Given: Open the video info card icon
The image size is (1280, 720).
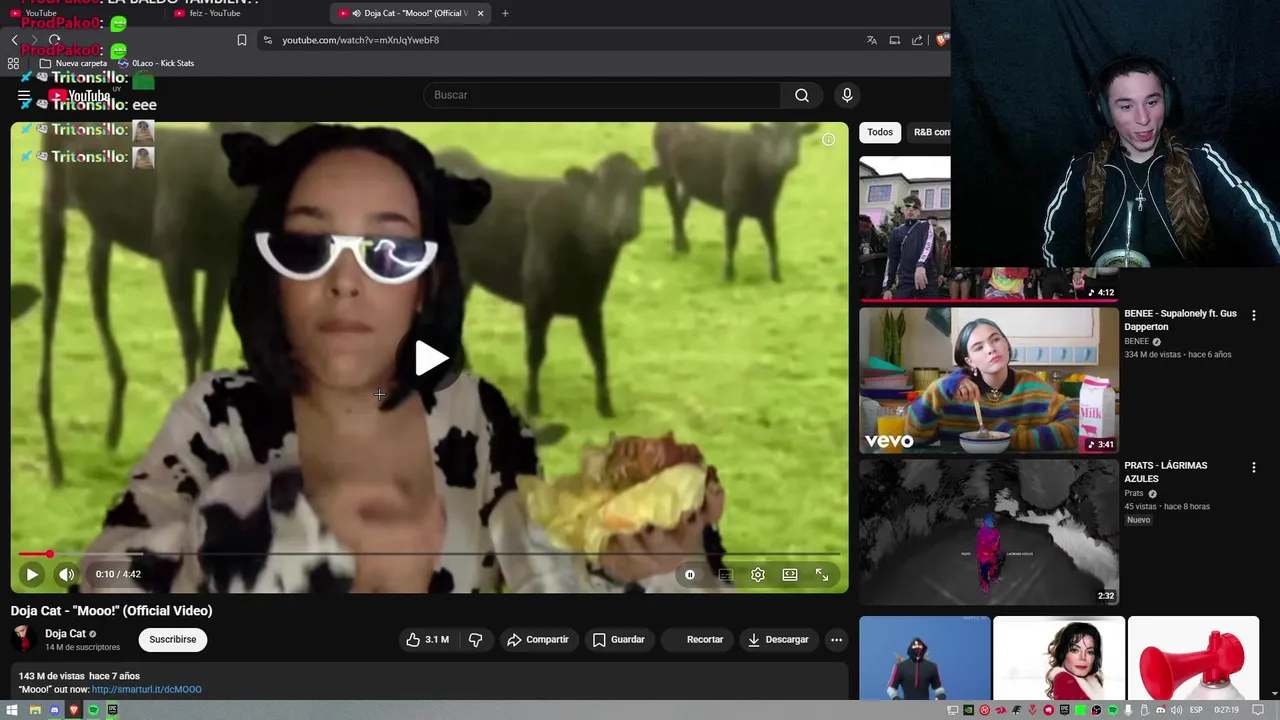Looking at the screenshot, I should tap(828, 140).
